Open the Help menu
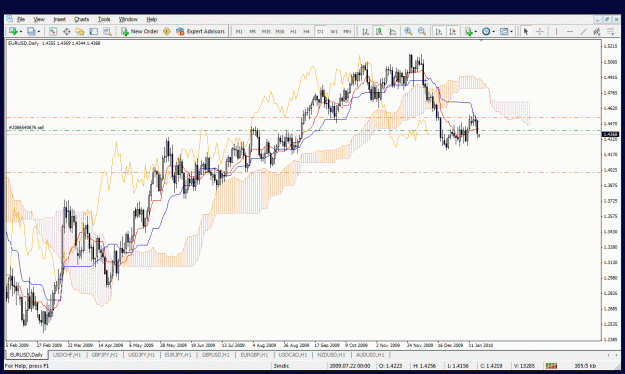 (151, 19)
